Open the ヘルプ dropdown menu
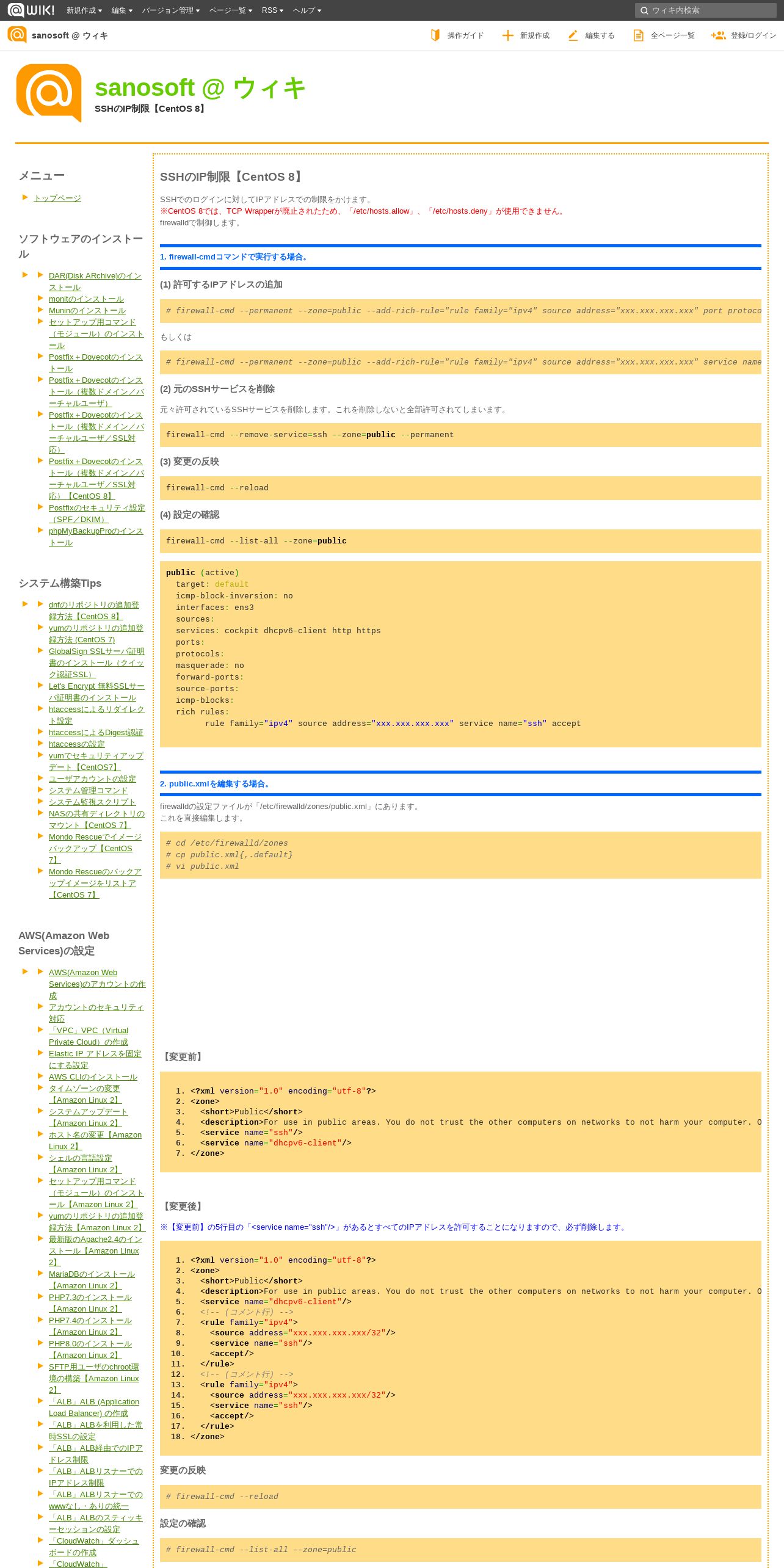 pos(307,10)
